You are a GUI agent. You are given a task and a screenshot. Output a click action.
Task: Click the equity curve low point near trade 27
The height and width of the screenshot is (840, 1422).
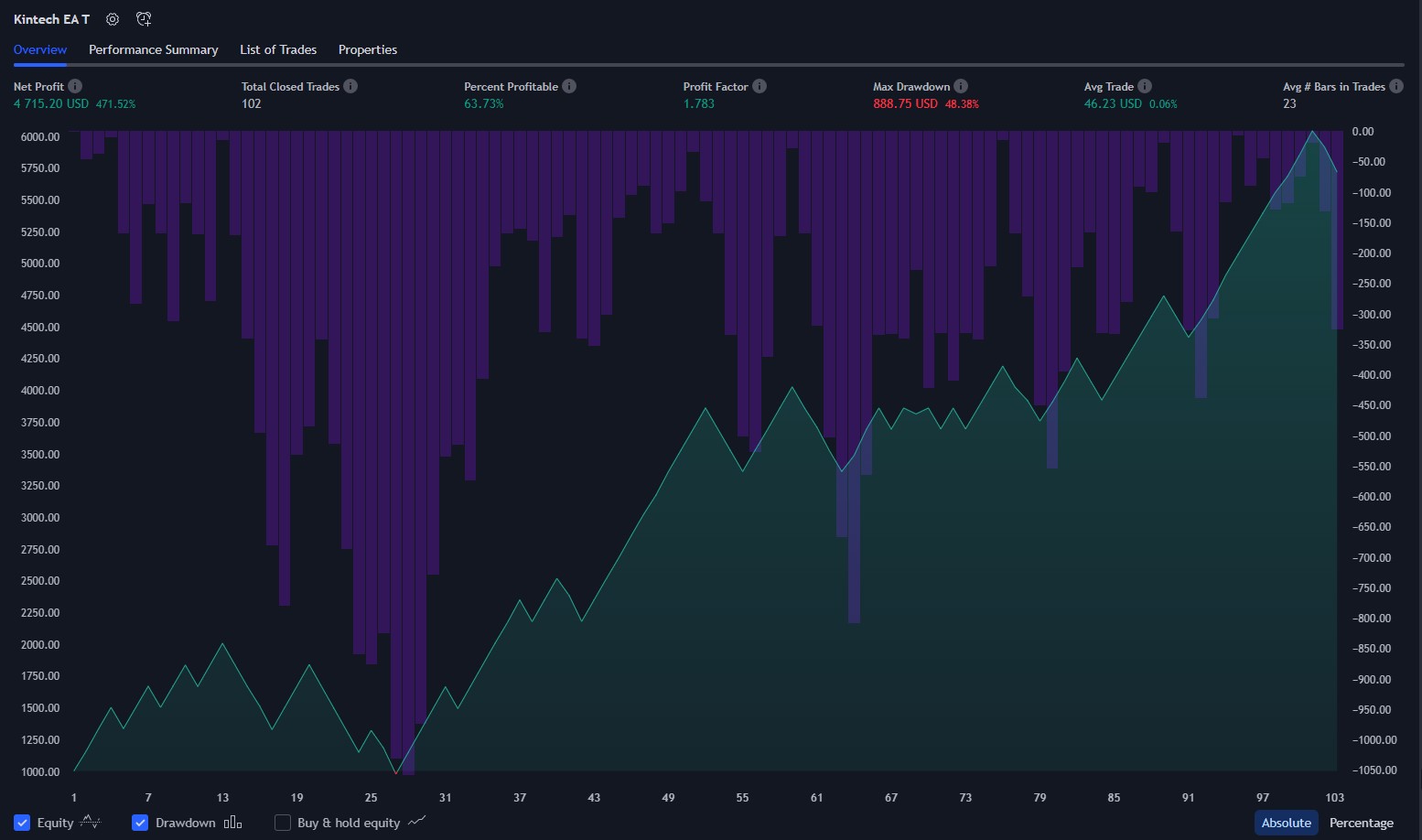[x=396, y=772]
